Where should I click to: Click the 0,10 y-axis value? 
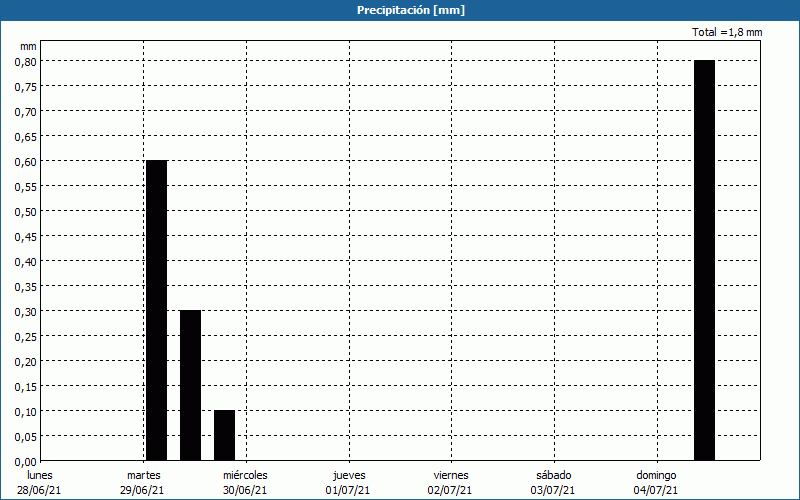tap(26, 412)
